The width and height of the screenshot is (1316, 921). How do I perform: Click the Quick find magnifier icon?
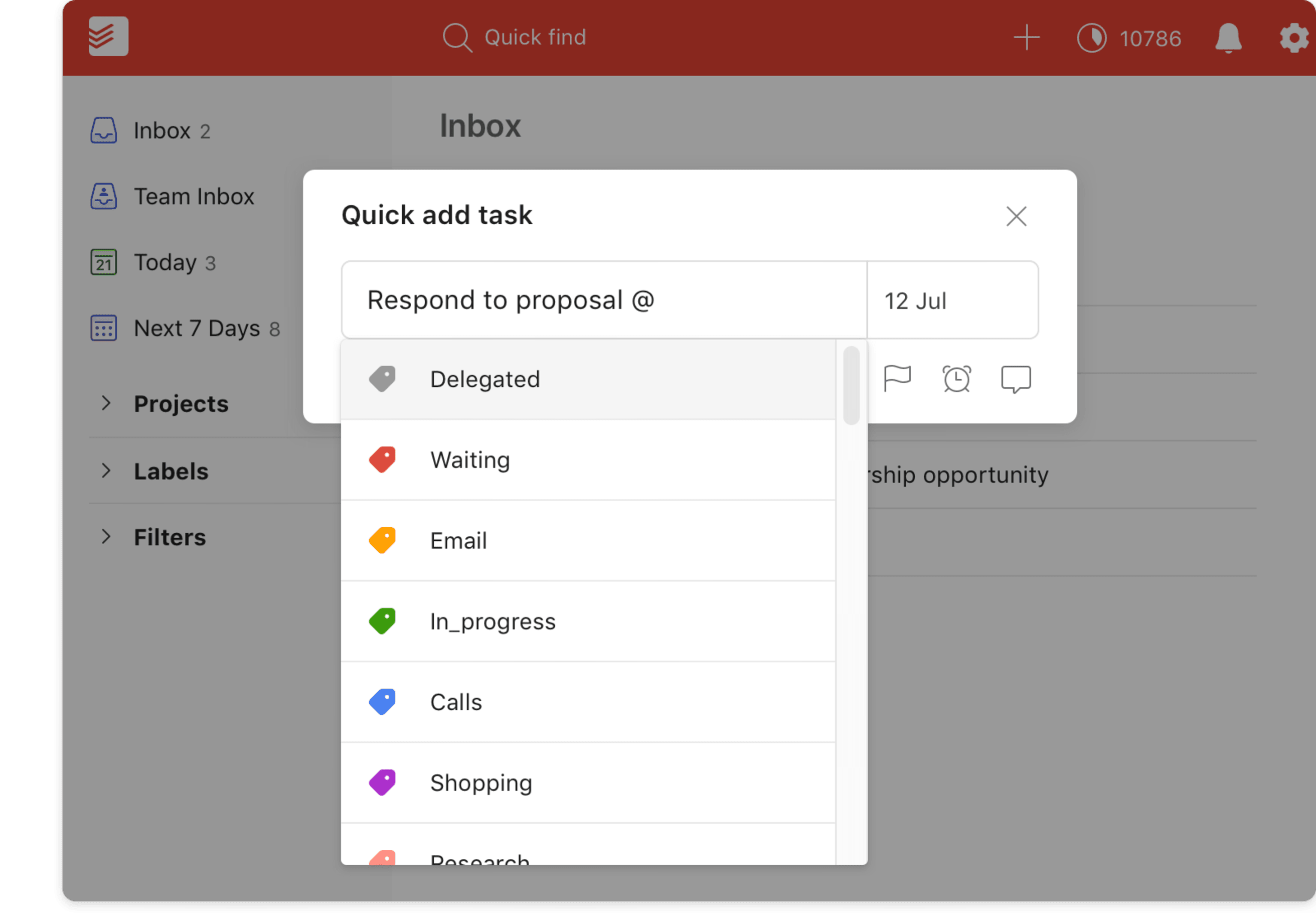(457, 38)
